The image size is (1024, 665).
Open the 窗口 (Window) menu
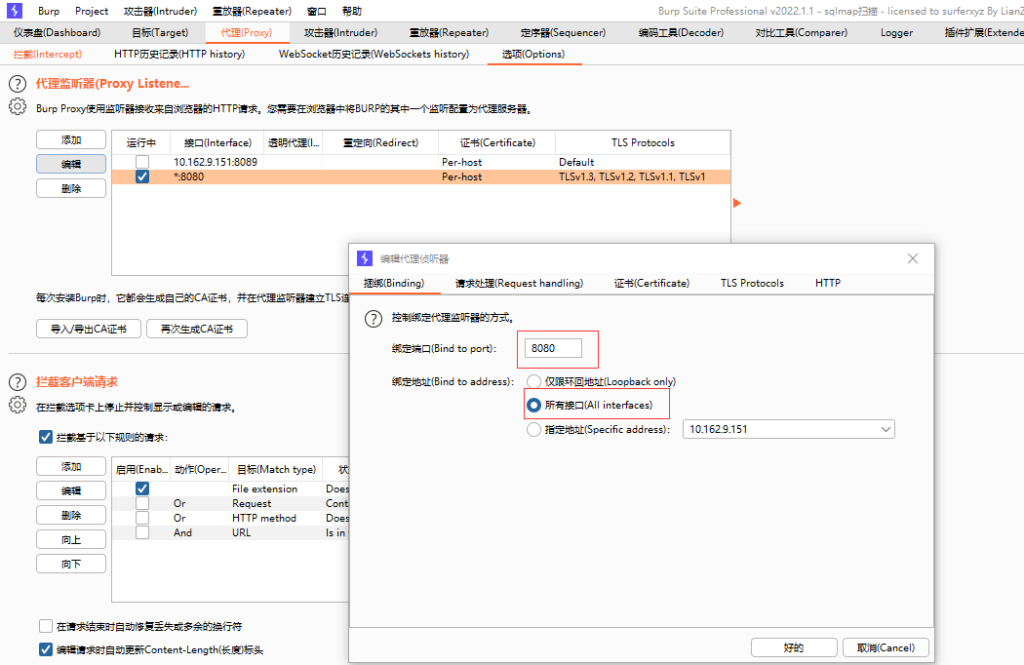click(317, 11)
